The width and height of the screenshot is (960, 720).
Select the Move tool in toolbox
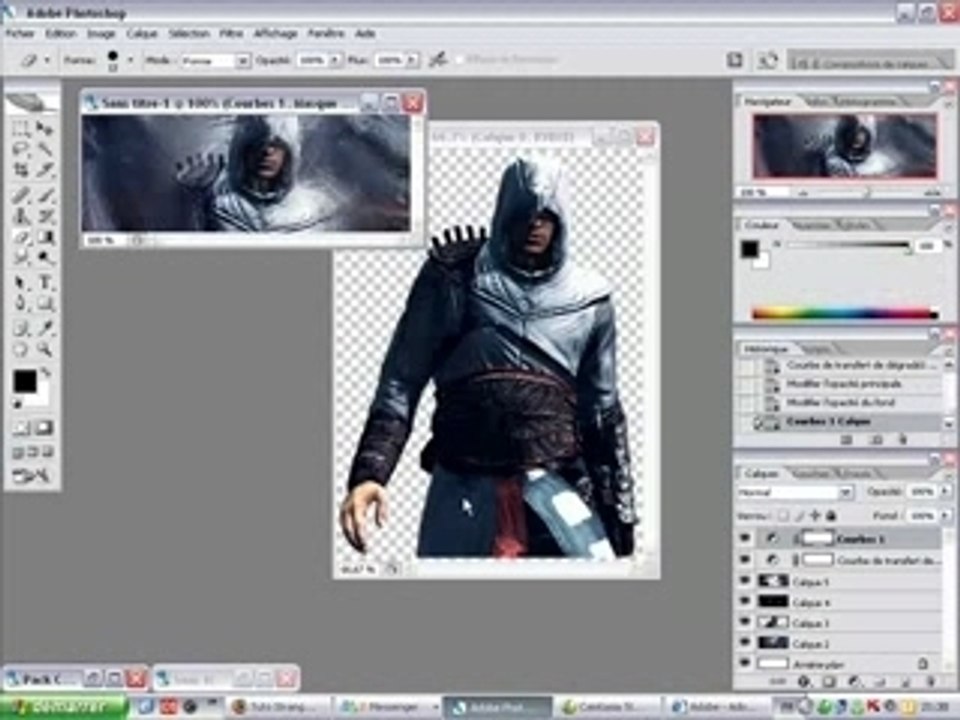[x=44, y=129]
